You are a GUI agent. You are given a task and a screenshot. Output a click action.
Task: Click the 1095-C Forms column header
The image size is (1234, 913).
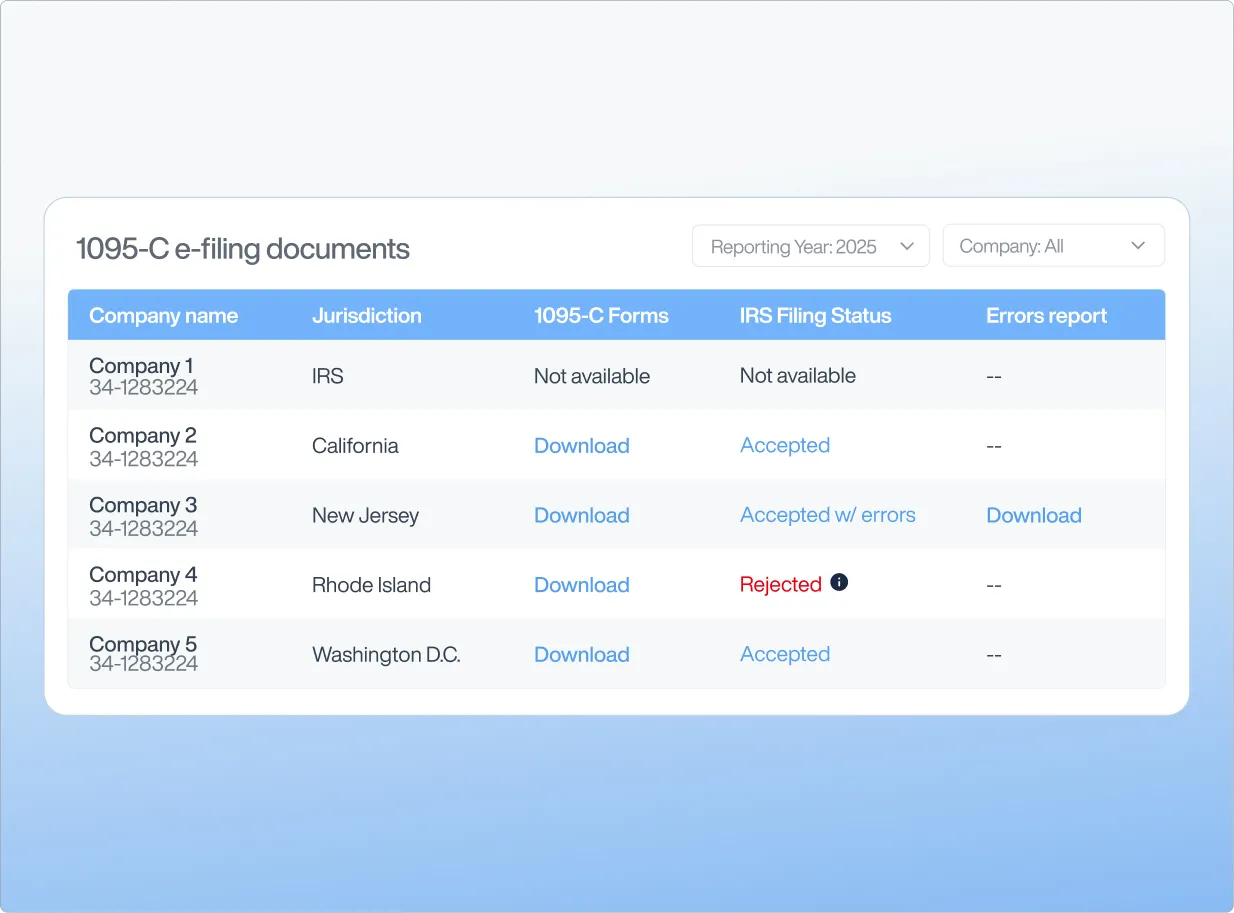click(x=601, y=316)
